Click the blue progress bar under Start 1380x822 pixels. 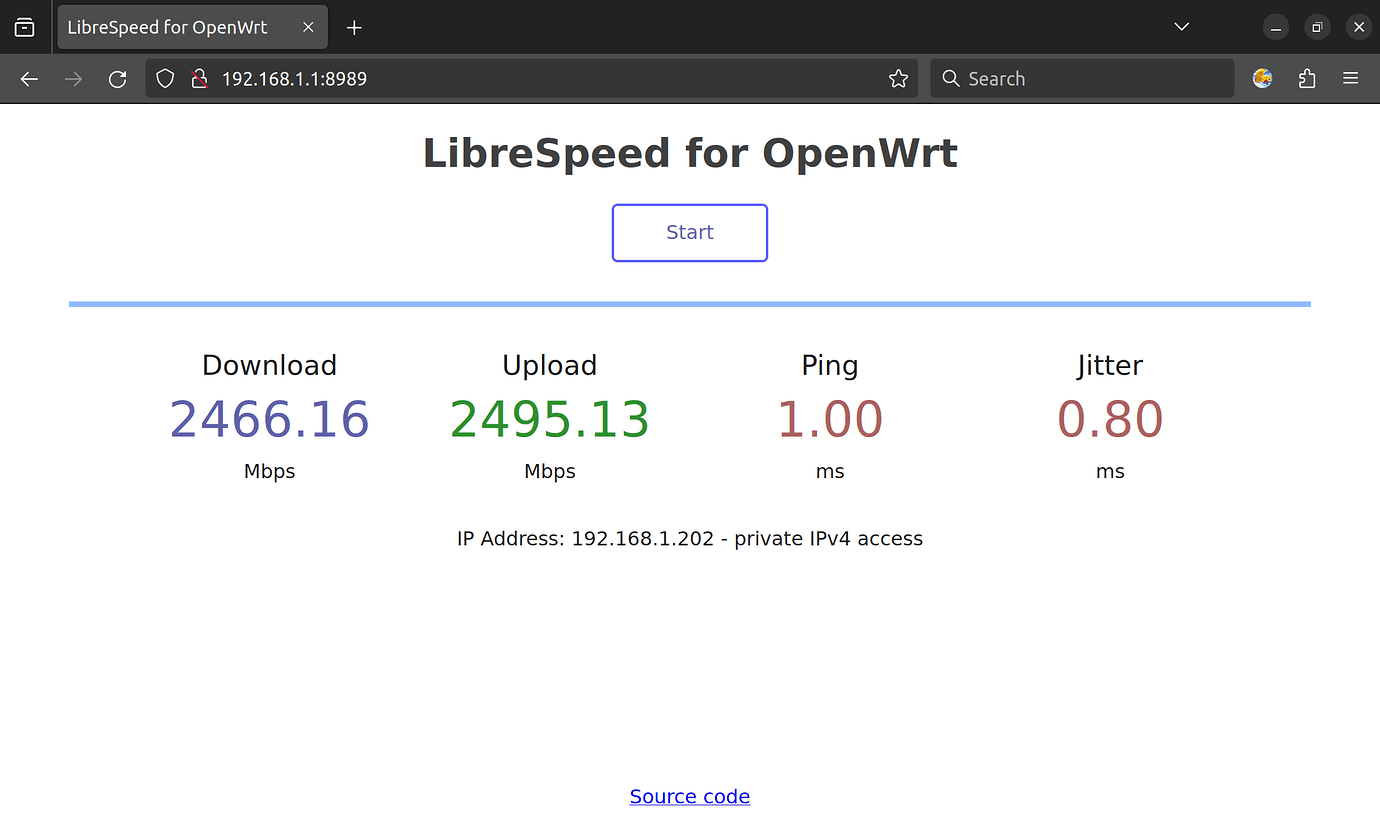689,303
